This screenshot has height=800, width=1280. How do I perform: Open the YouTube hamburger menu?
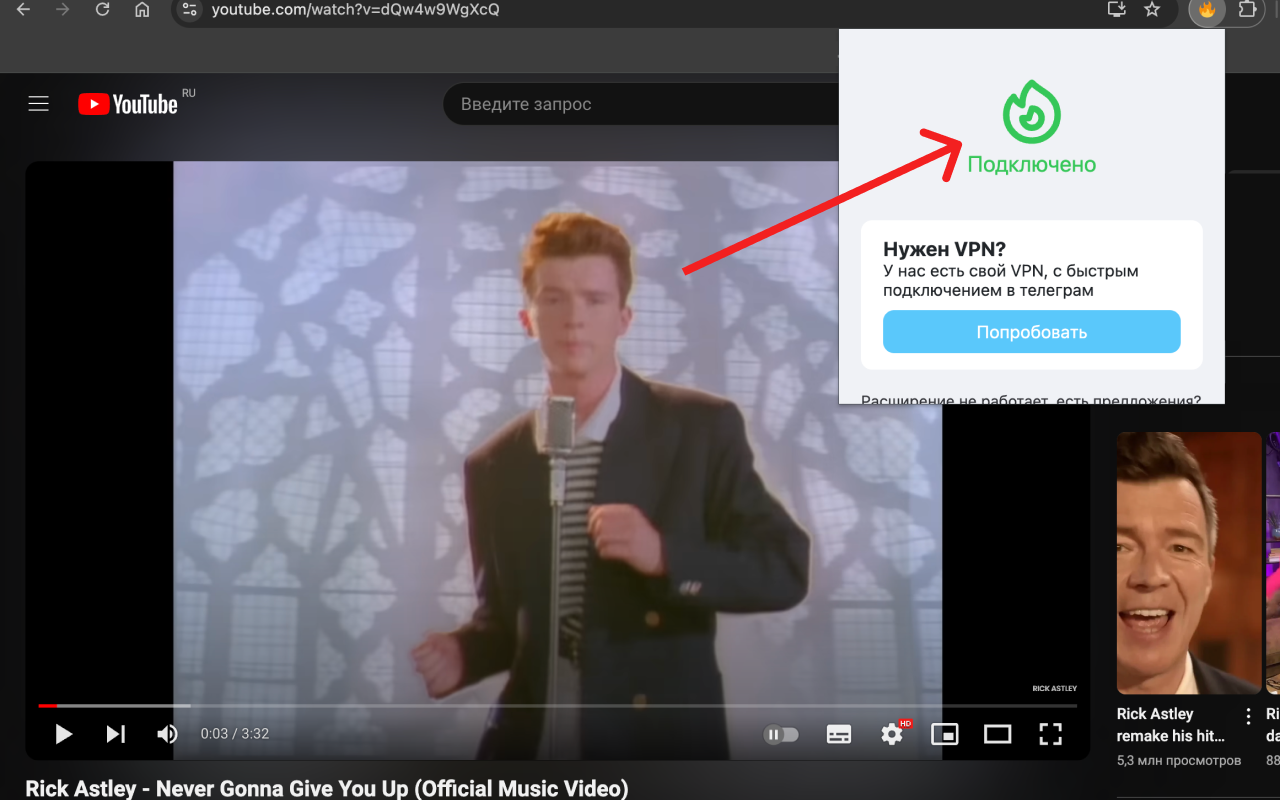(38, 103)
